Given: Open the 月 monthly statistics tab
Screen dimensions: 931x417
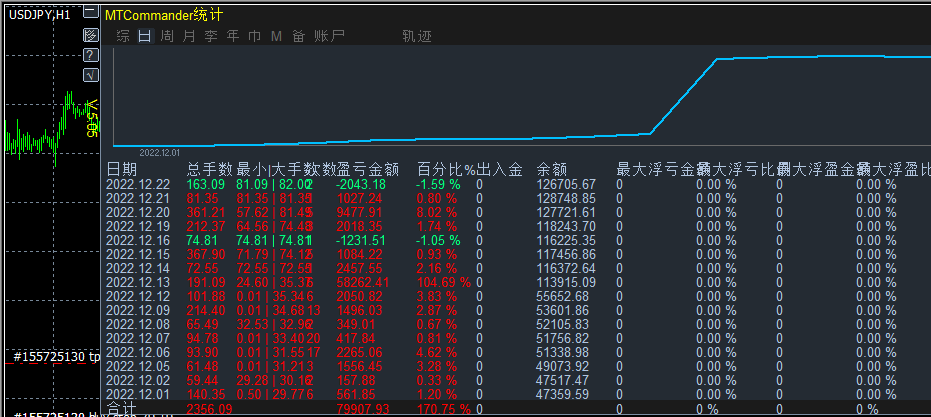Looking at the screenshot, I should (189, 36).
